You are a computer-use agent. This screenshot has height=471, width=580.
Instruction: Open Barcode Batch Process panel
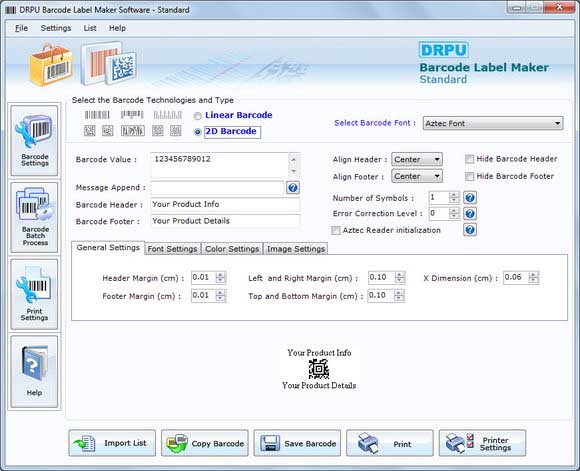point(34,217)
